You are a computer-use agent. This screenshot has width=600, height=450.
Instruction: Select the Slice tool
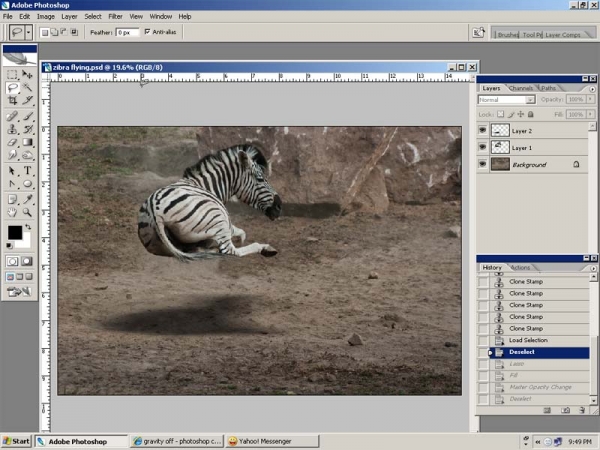coord(27,101)
